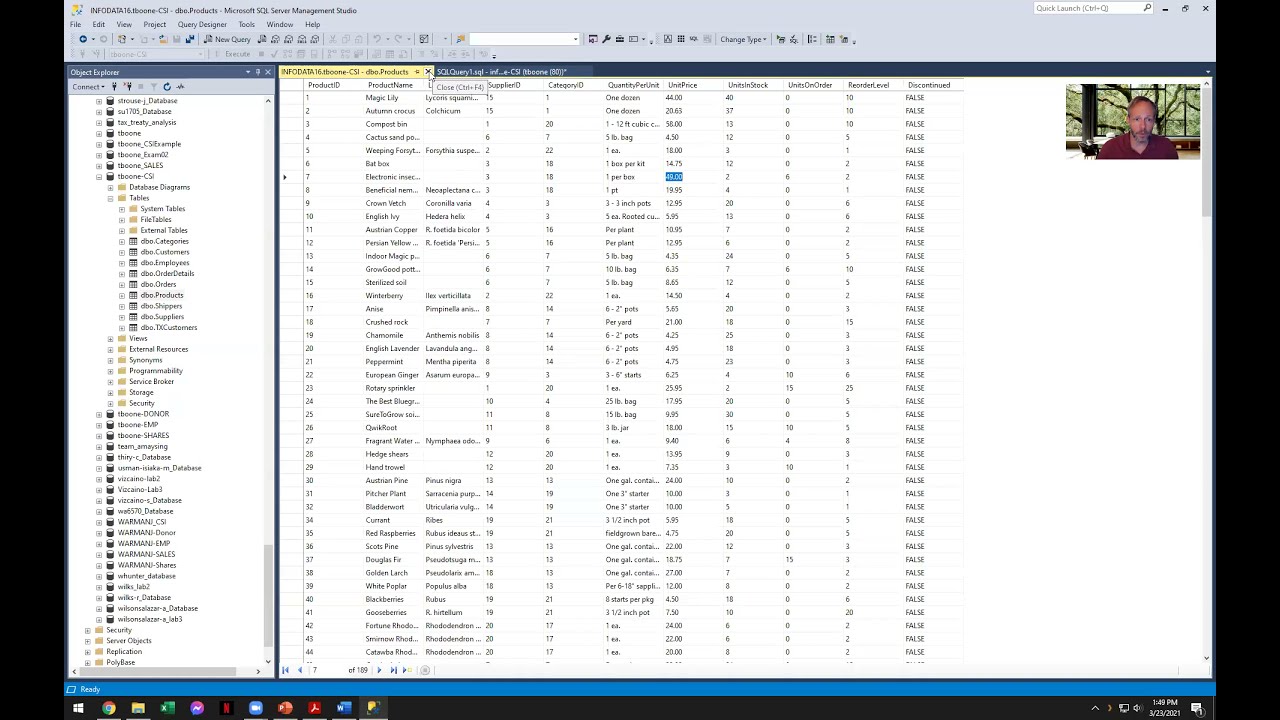Open the Connect dropdown in Object Explorer

click(x=88, y=87)
